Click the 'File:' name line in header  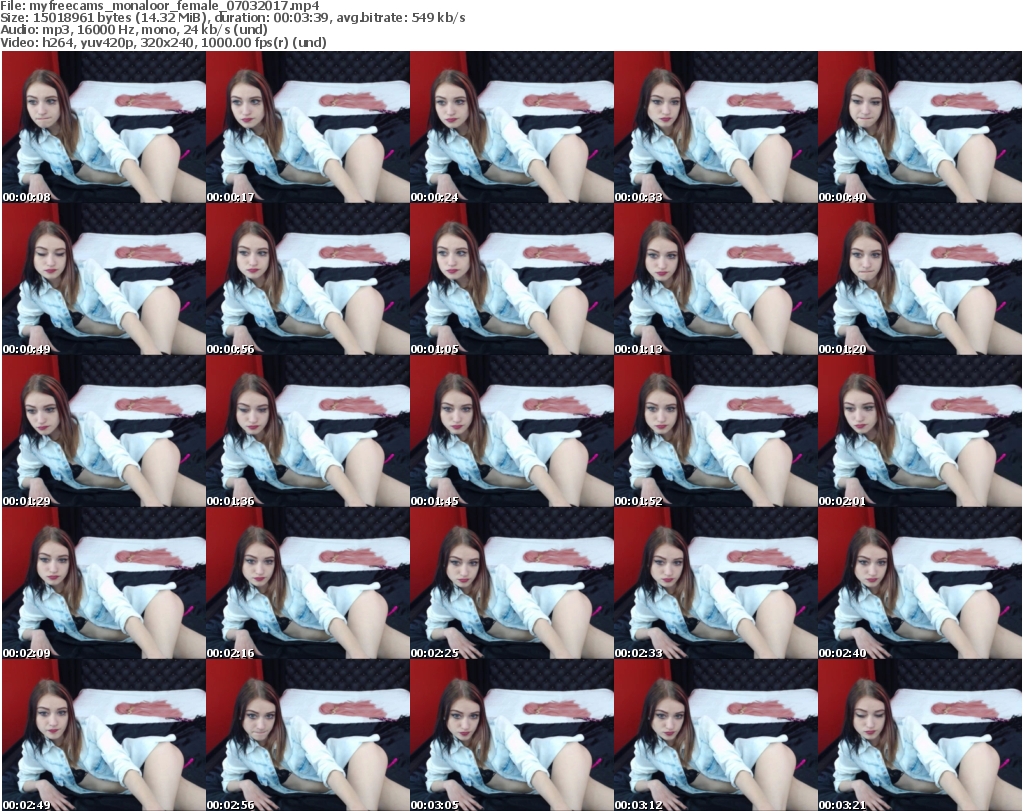coord(160,6)
